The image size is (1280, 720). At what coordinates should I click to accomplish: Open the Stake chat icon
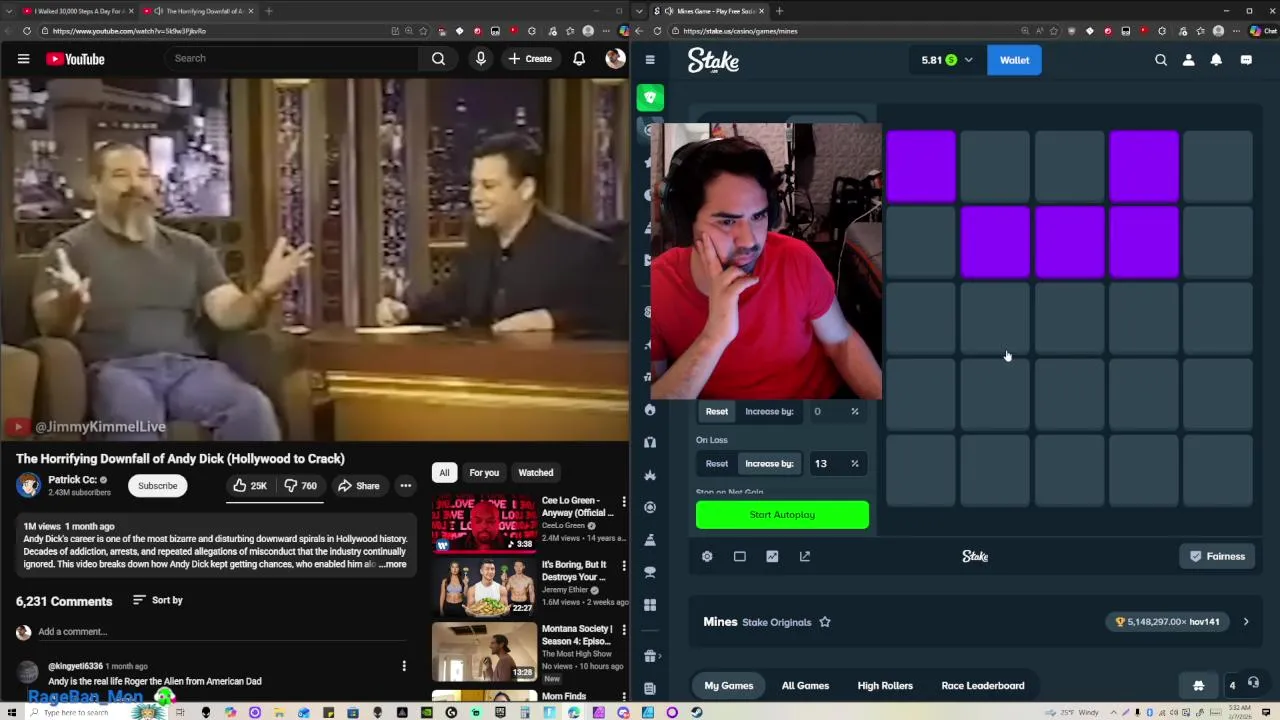click(1246, 60)
